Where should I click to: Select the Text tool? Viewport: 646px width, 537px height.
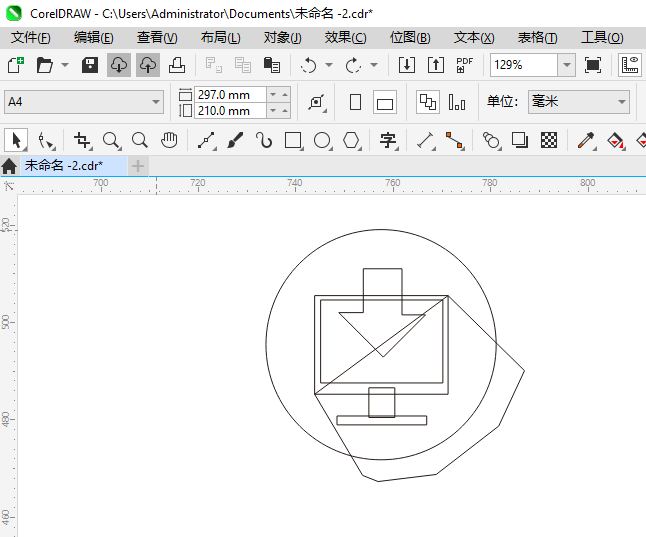[388, 140]
